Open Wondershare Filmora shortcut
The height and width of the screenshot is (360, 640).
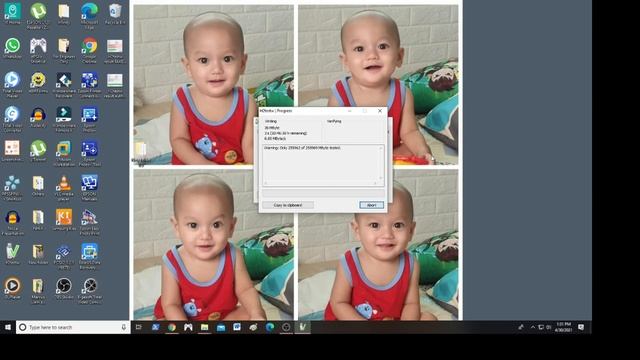click(x=64, y=119)
